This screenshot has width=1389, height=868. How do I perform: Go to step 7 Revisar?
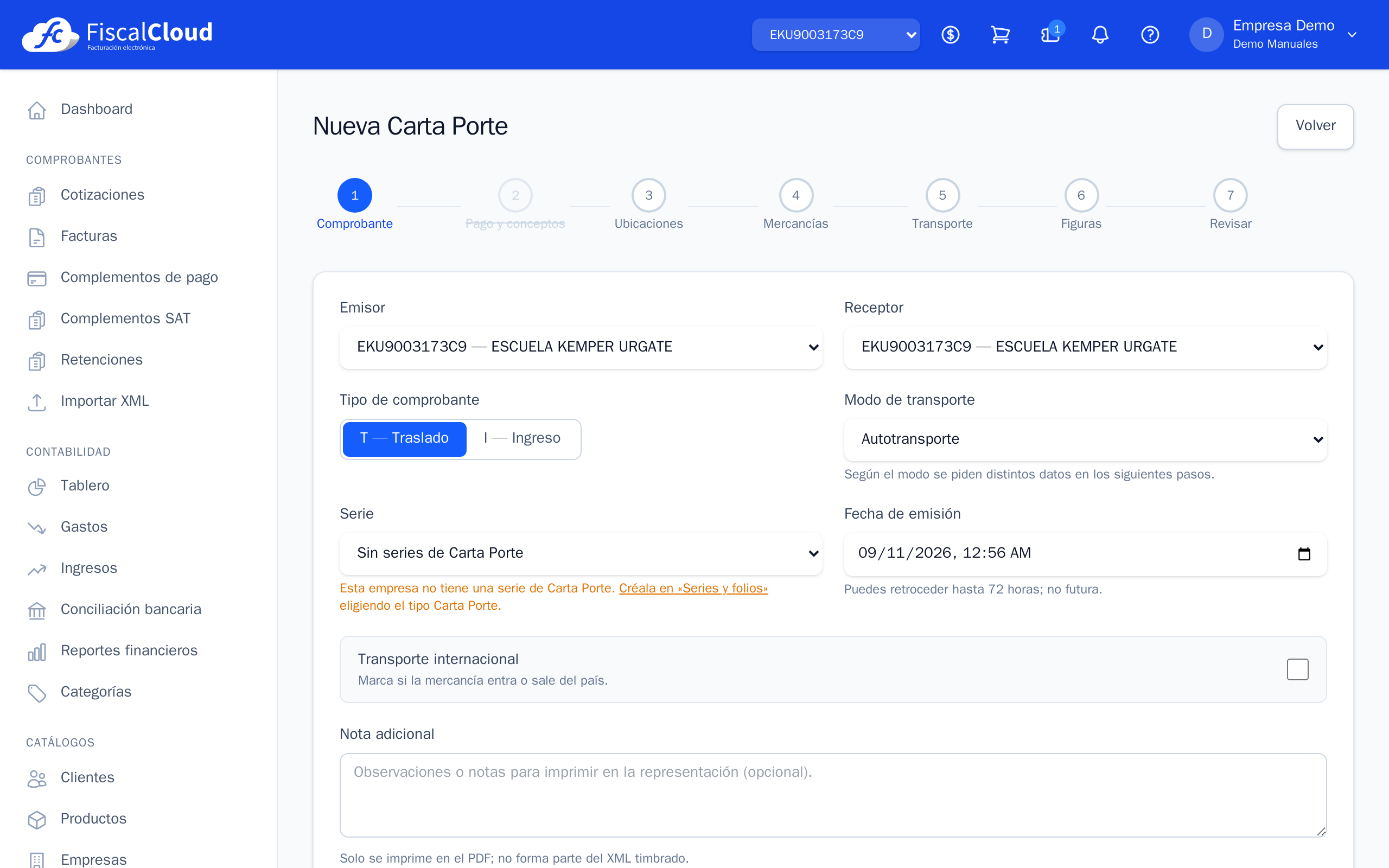[x=1230, y=204]
